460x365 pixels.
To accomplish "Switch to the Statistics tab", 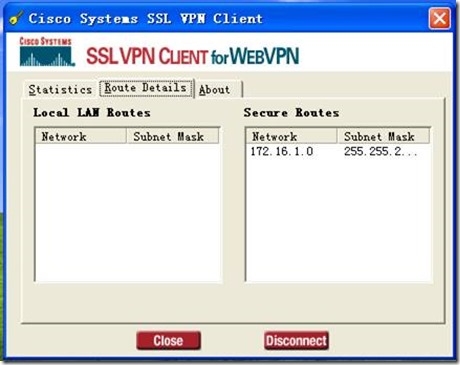I will [60, 90].
